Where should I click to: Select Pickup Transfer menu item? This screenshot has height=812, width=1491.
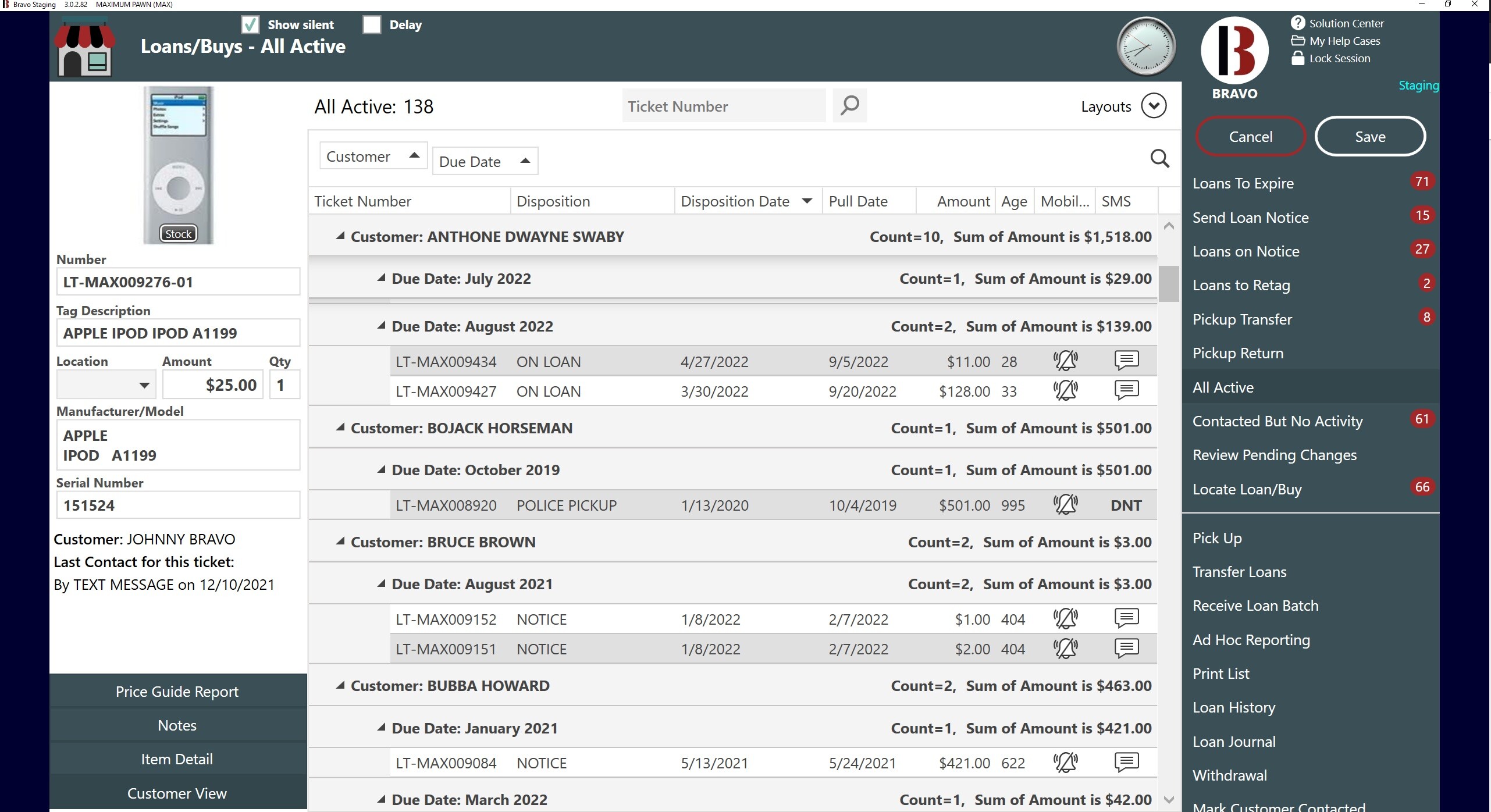click(1311, 319)
